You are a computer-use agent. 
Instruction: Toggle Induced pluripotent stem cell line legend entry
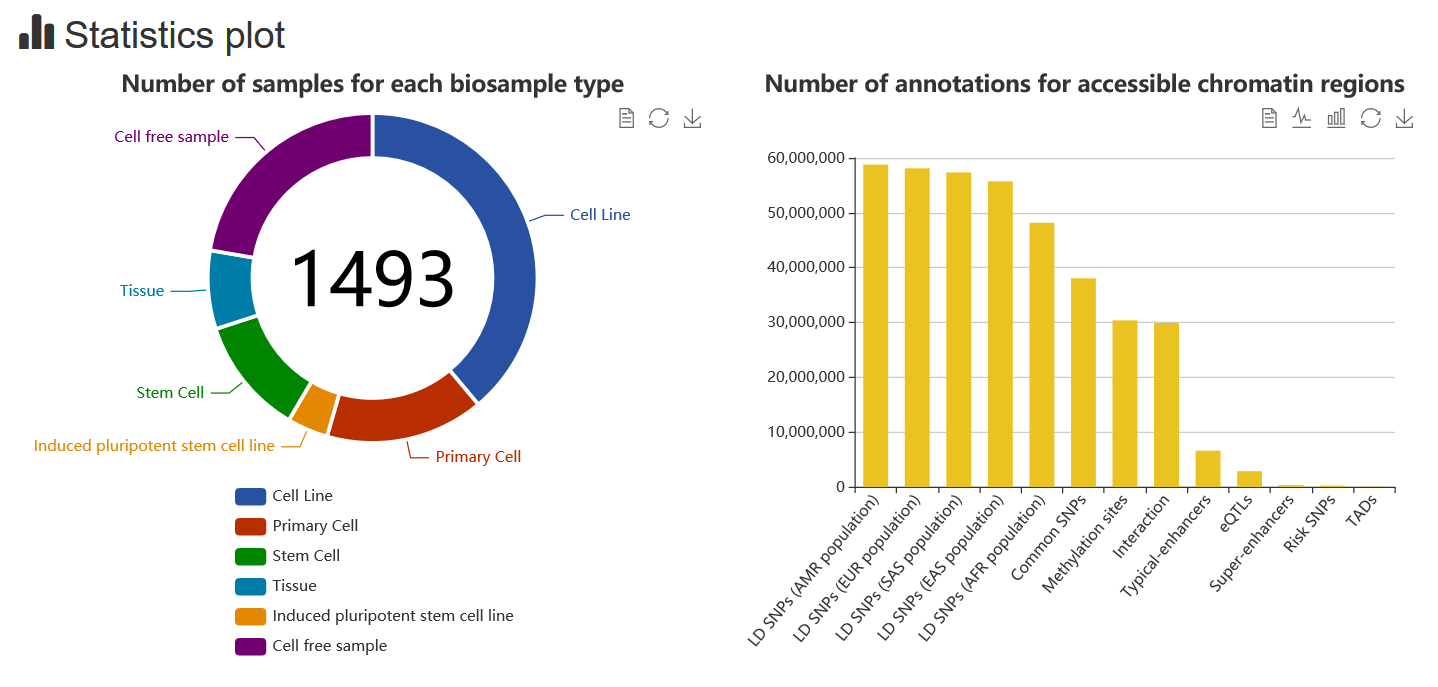374,616
